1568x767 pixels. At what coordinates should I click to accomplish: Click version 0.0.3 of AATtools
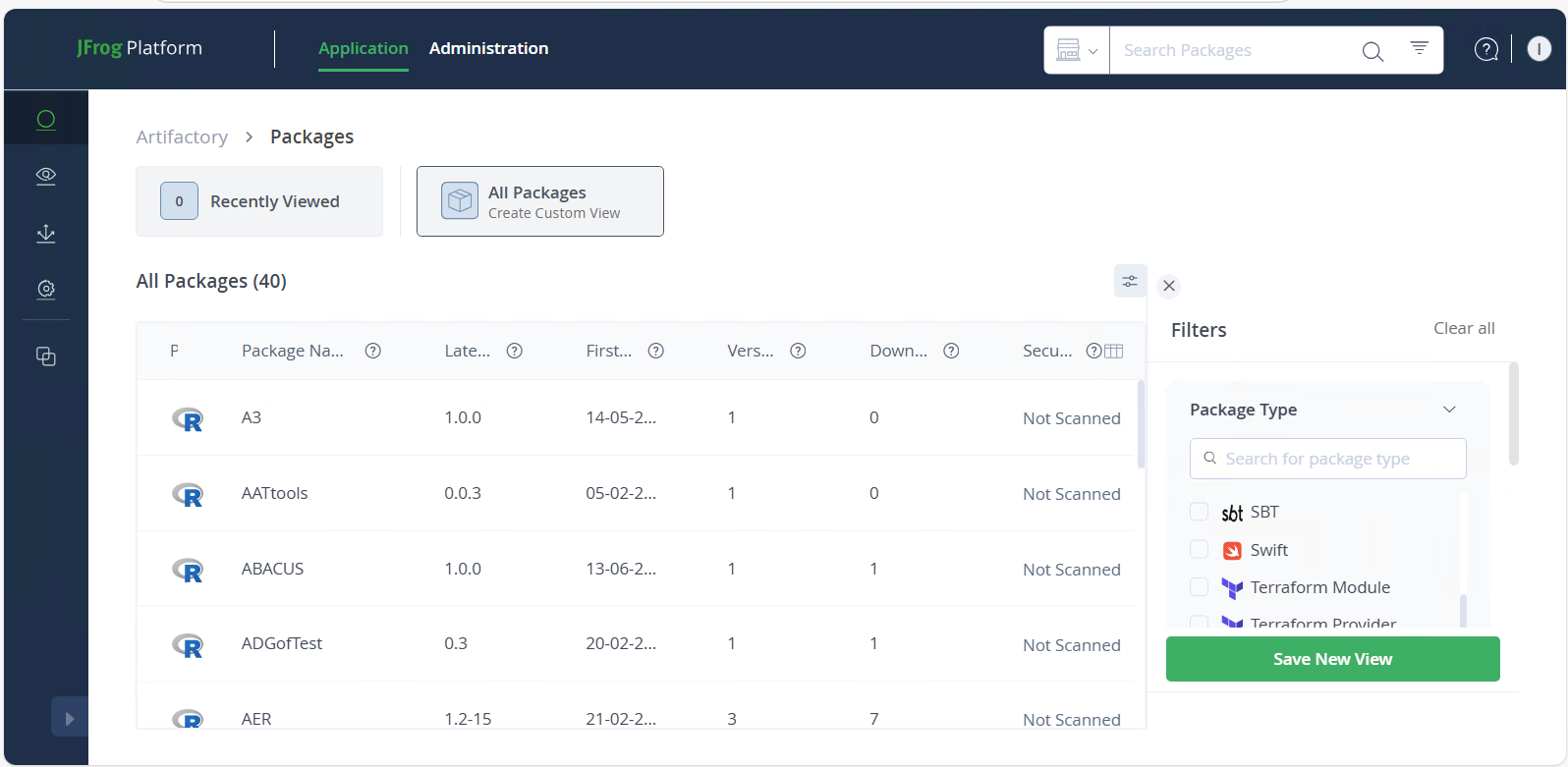point(463,493)
